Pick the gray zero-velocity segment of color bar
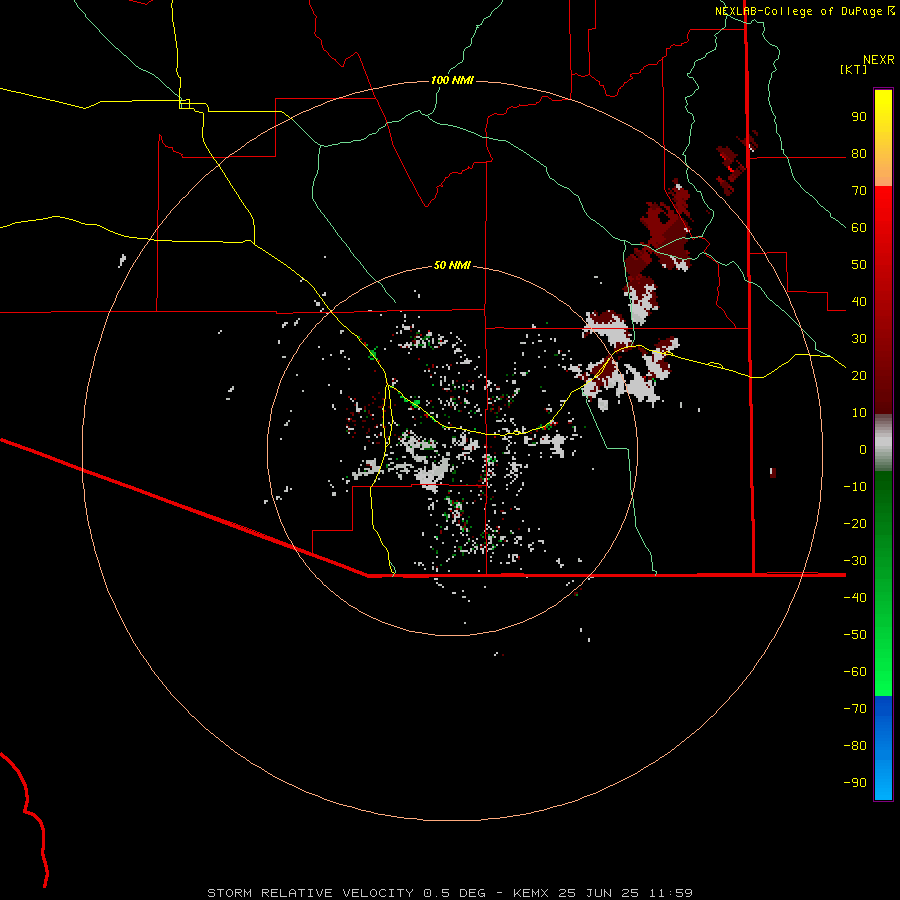Image resolution: width=900 pixels, height=900 pixels. tap(883, 443)
